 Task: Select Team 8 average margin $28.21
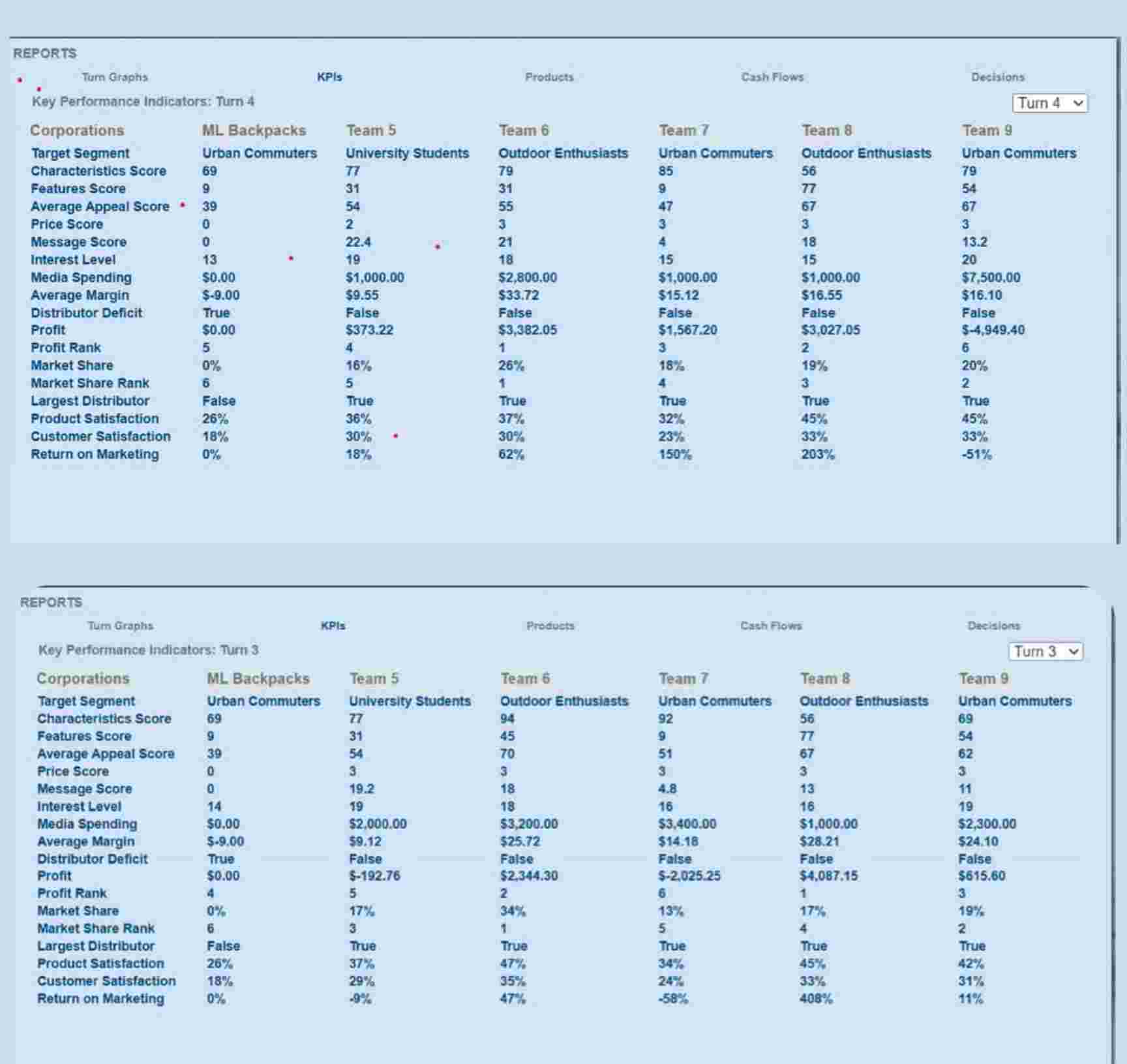(x=820, y=842)
